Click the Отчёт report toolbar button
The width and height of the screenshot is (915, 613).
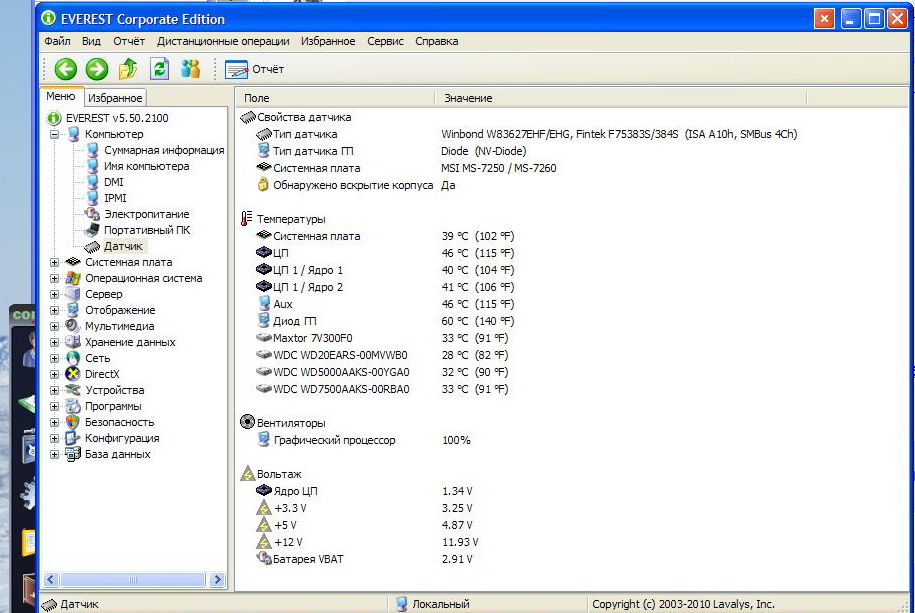click(x=255, y=69)
